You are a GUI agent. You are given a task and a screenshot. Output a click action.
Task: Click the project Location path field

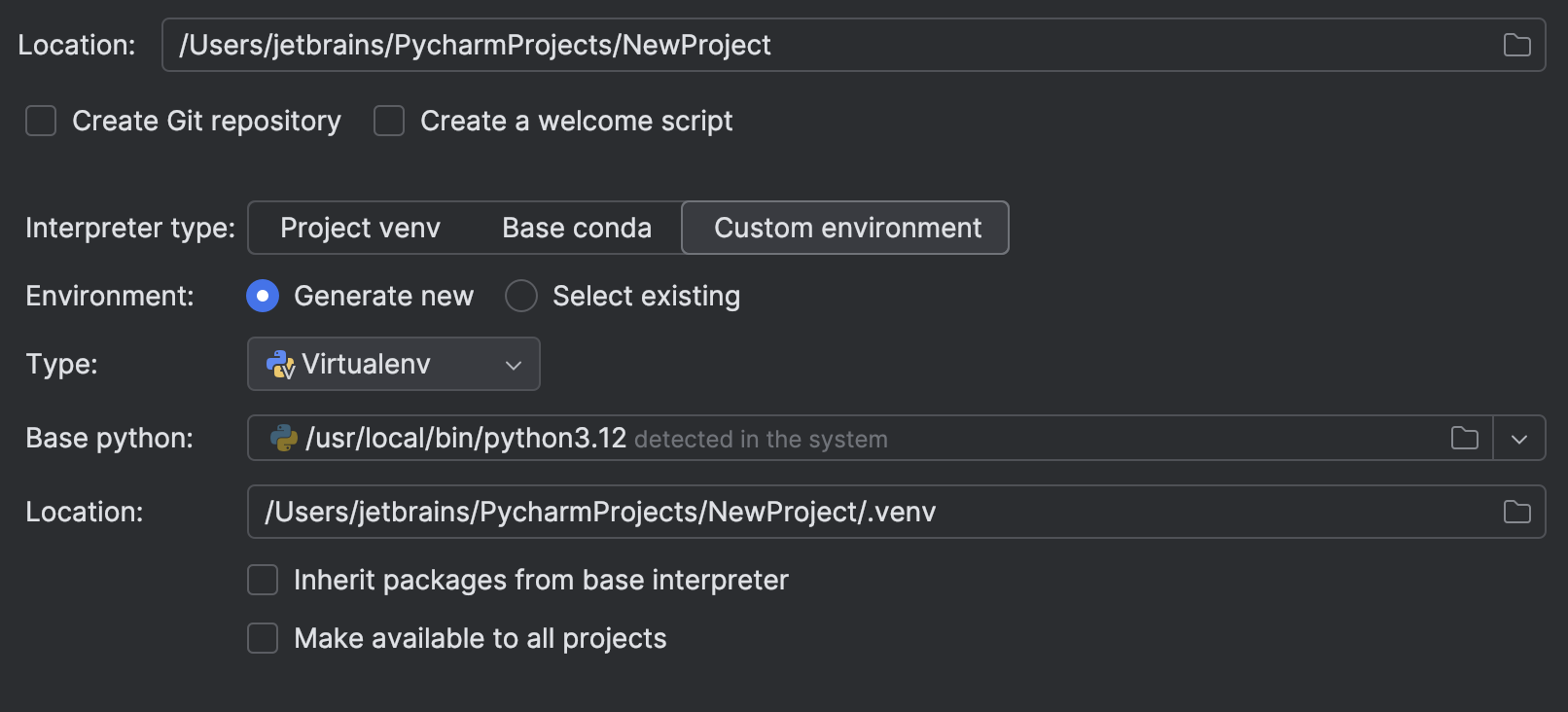tap(827, 45)
